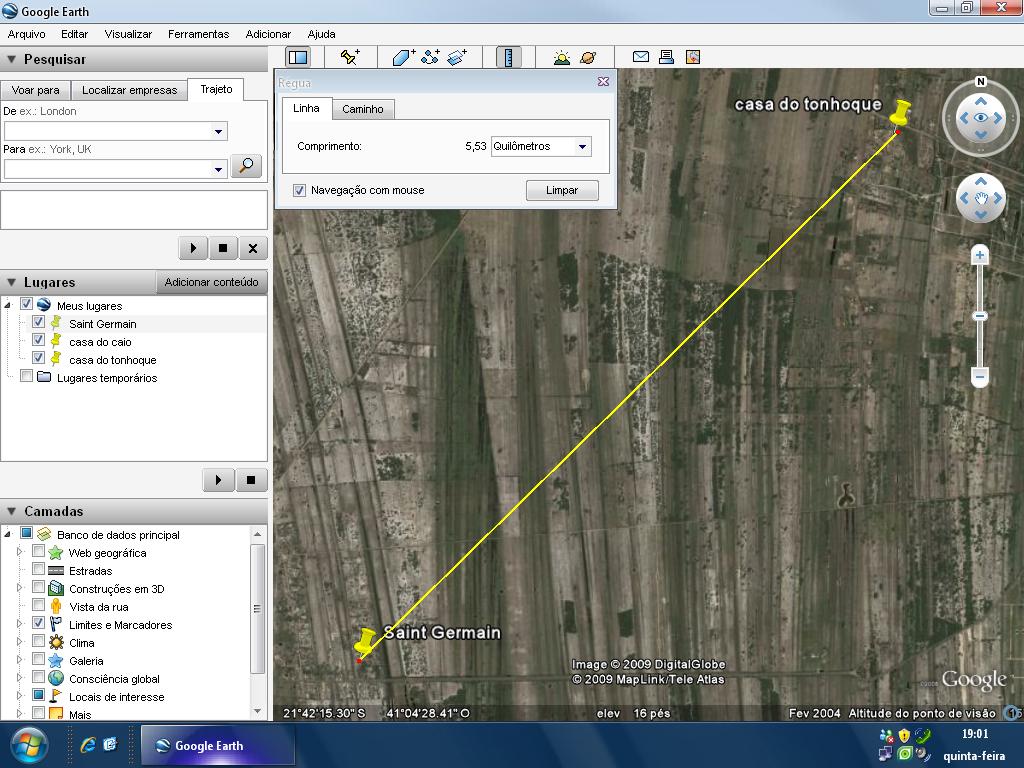Click the zoom slider handle
Screen dimensions: 1024x768
click(x=980, y=316)
